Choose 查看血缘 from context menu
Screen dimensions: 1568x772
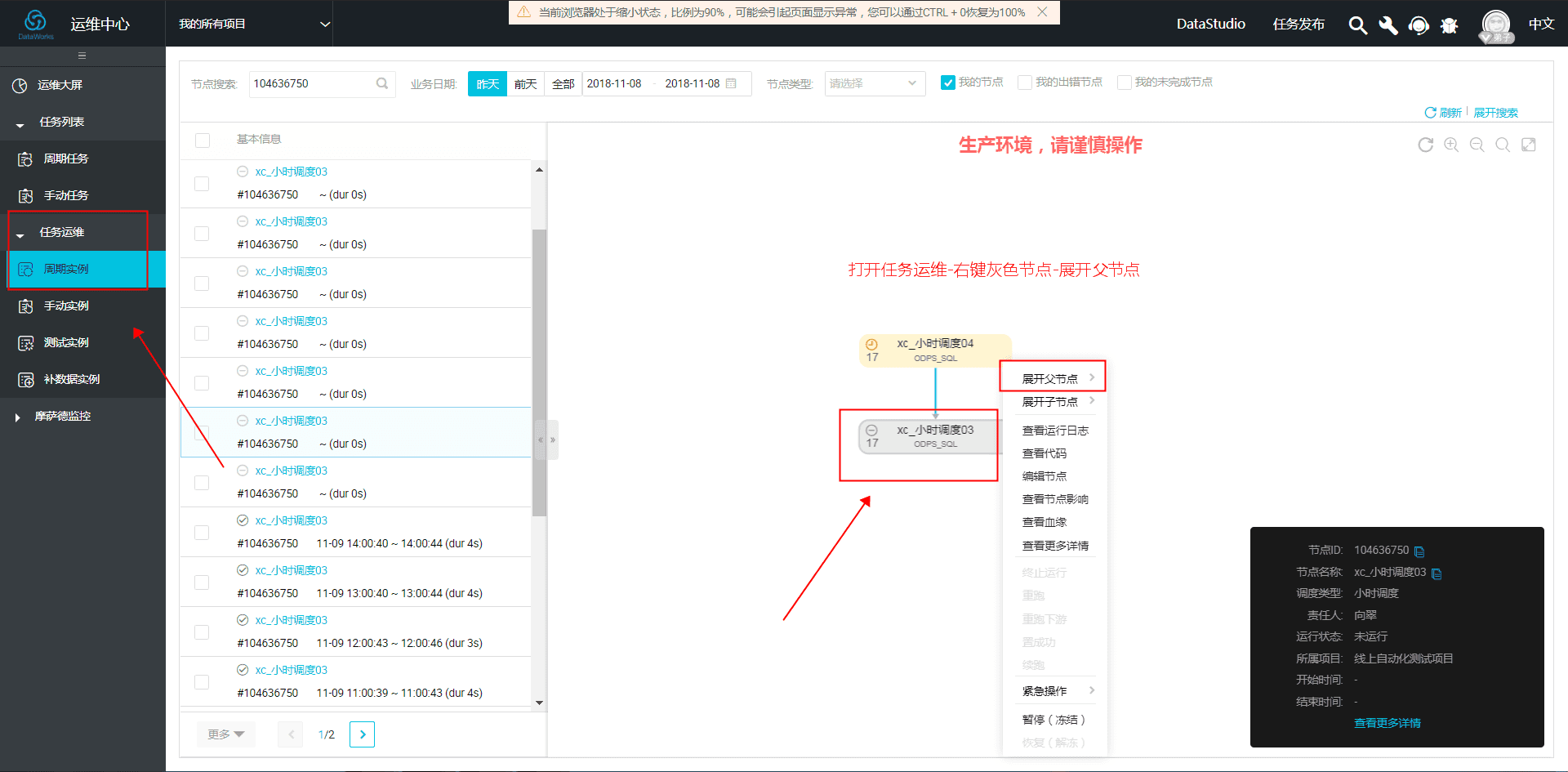[x=1045, y=522]
